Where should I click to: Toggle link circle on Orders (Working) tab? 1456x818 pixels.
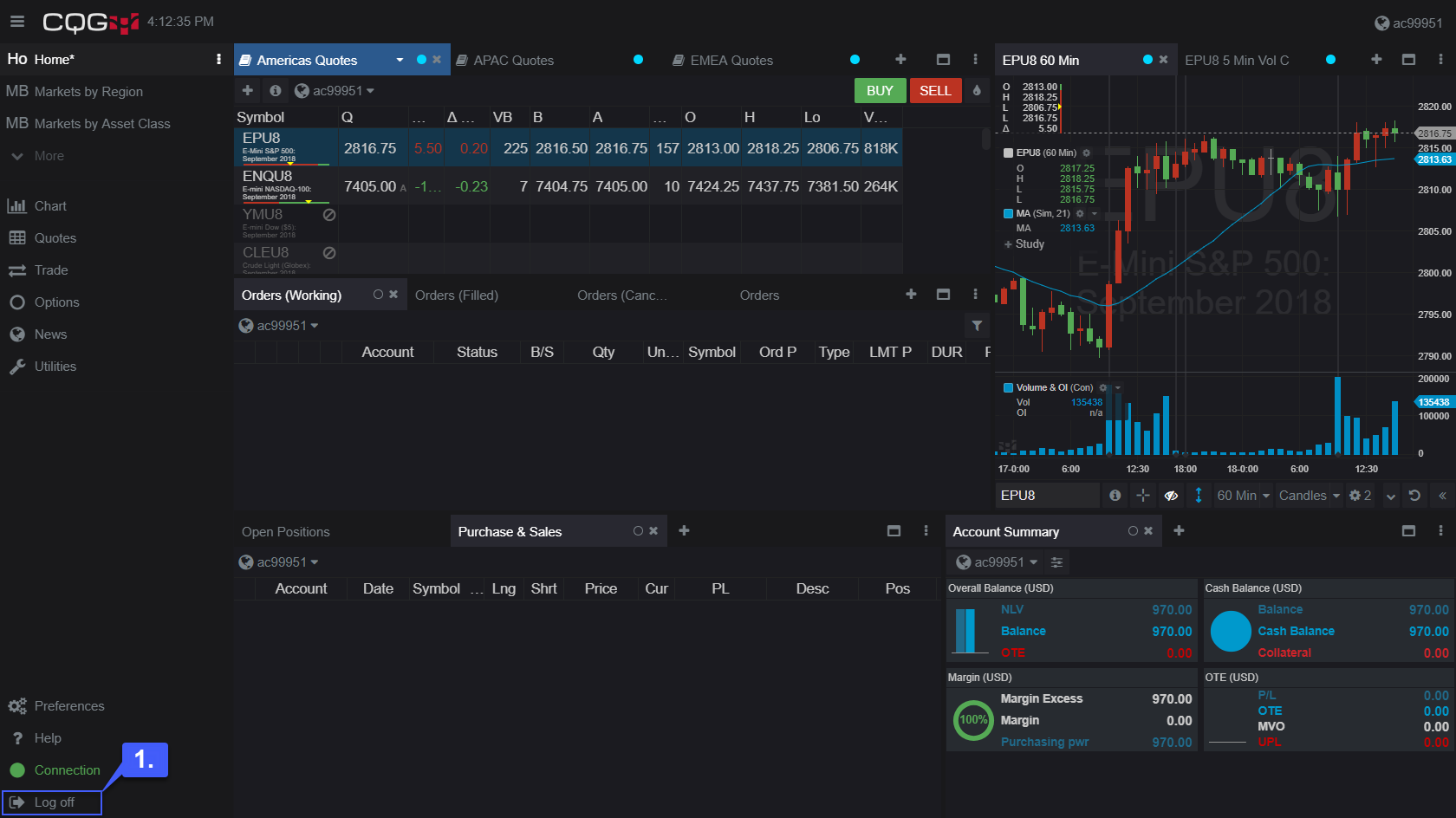[378, 295]
